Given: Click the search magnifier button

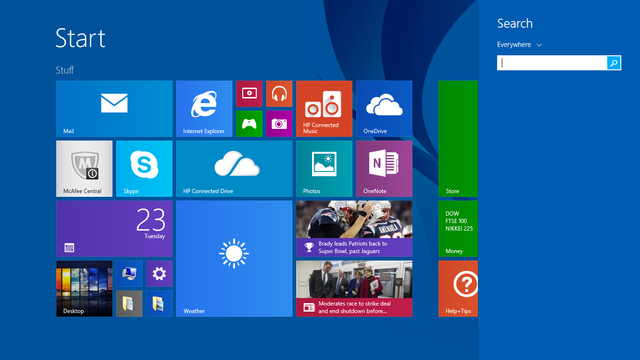Looking at the screenshot, I should coord(614,63).
